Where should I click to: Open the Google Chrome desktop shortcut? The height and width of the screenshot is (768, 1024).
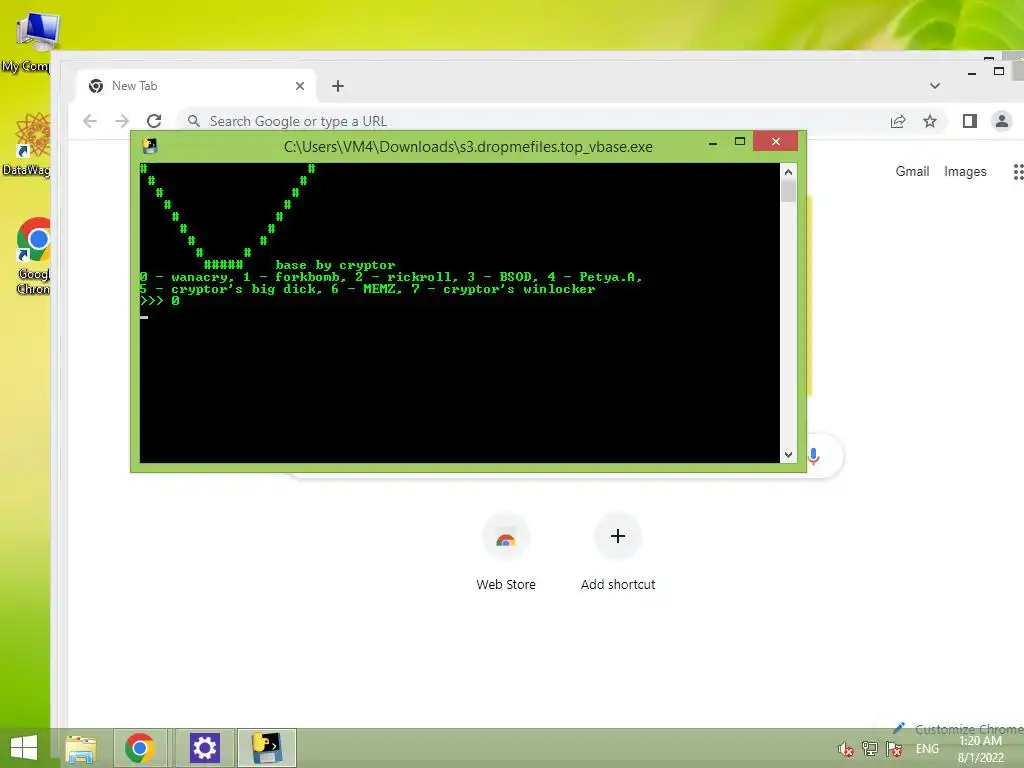pyautogui.click(x=33, y=256)
